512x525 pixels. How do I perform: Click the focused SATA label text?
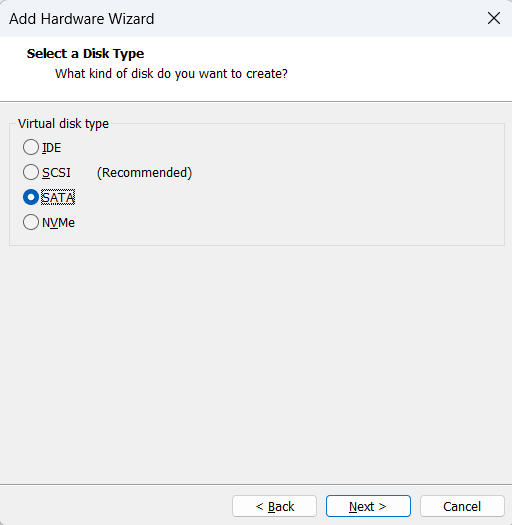(x=58, y=198)
